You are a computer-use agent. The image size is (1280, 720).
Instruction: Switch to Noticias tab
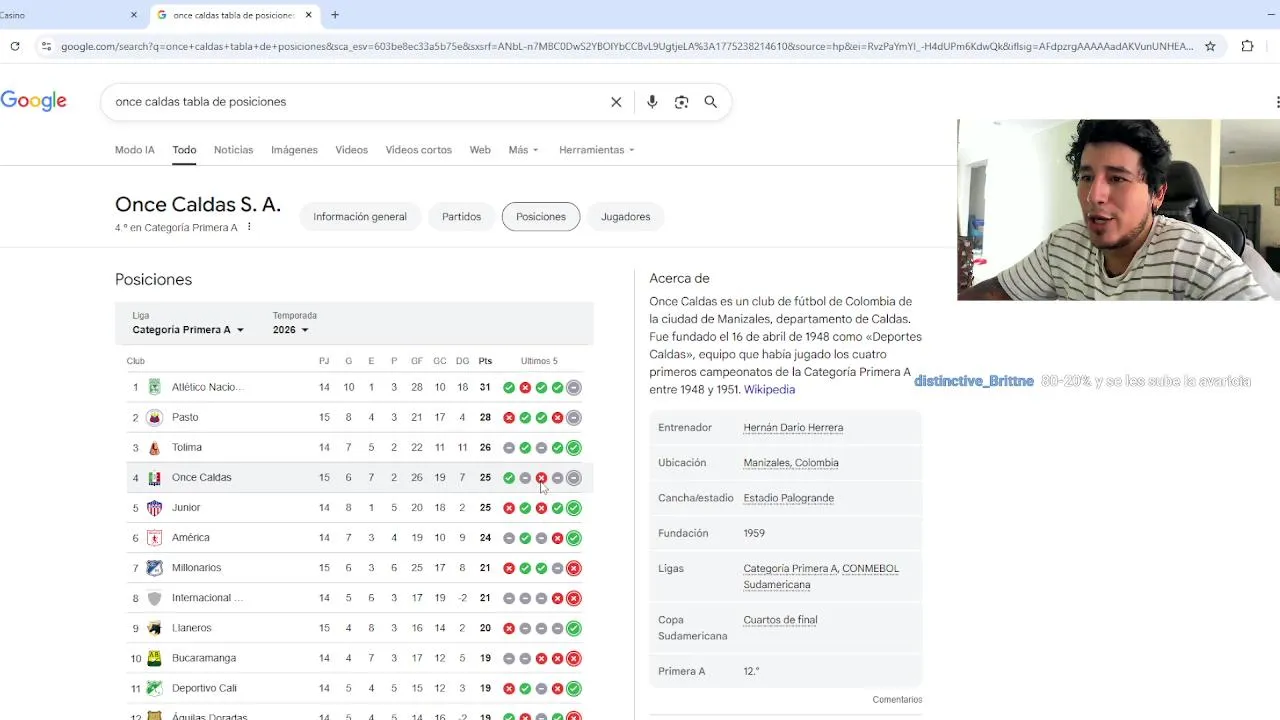[233, 150]
